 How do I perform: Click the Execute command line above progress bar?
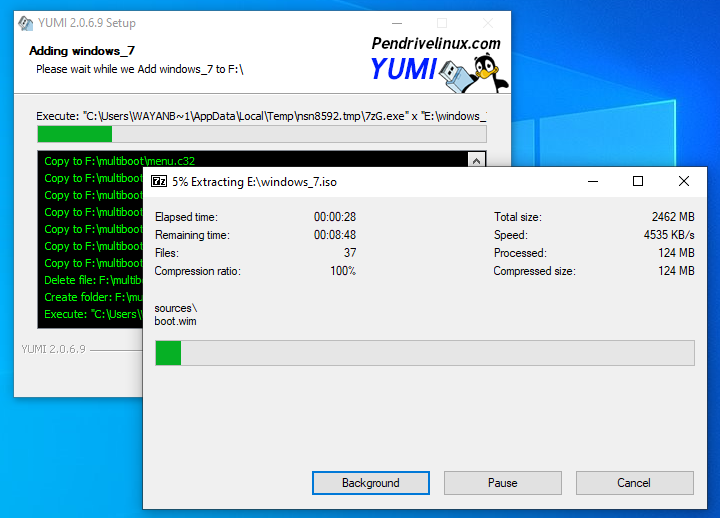[261, 116]
